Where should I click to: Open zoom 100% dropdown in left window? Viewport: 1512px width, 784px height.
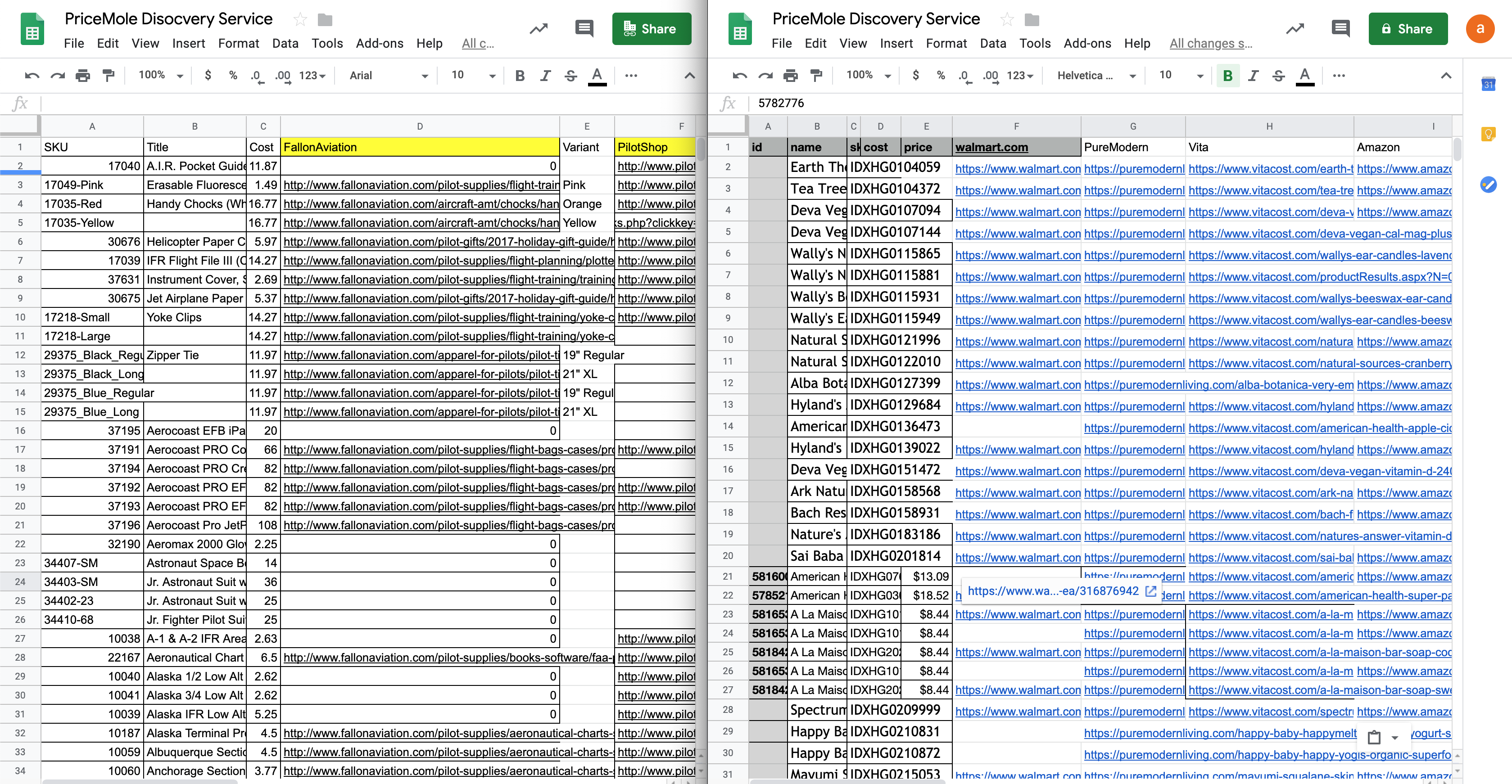(161, 75)
